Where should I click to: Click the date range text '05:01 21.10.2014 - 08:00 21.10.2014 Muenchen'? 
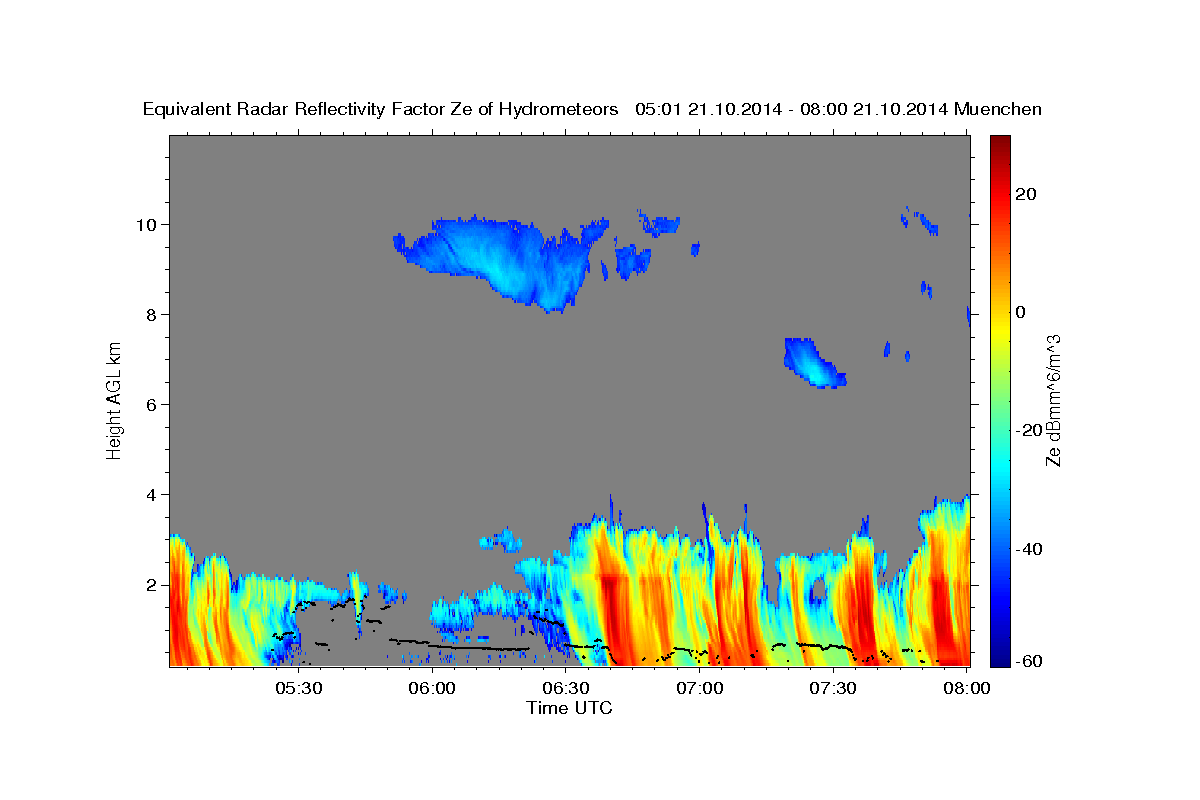pyautogui.click(x=838, y=110)
